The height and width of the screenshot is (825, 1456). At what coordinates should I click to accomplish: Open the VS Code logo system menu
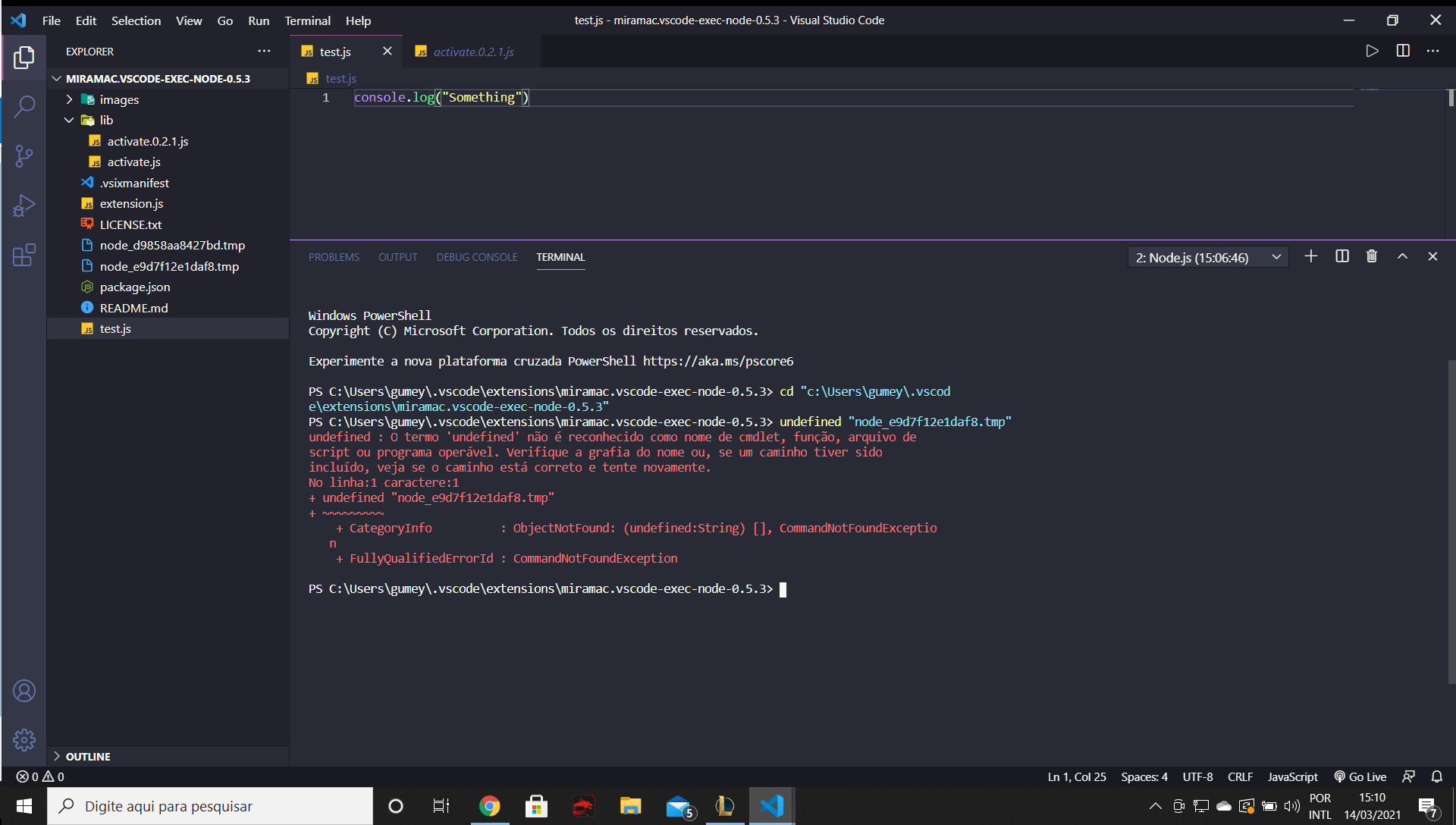pyautogui.click(x=19, y=20)
